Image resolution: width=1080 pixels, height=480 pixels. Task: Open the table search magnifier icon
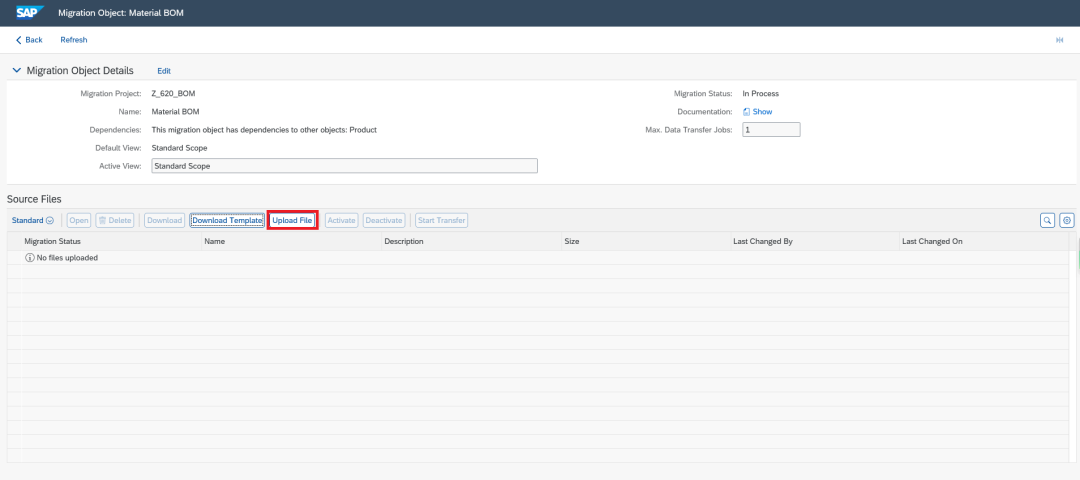[1047, 220]
